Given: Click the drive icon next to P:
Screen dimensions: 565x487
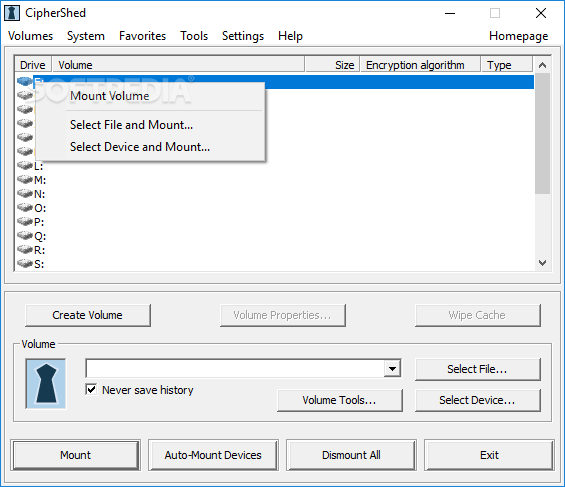Looking at the screenshot, I should [25, 222].
